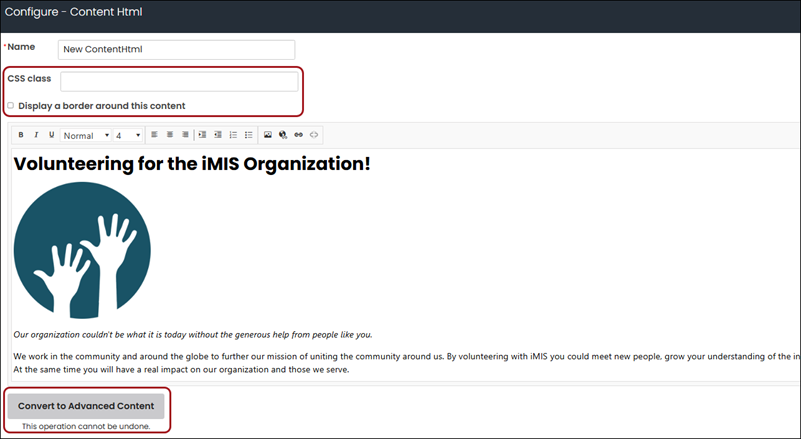Switch to HTML source code view
The width and height of the screenshot is (801, 439).
click(314, 135)
